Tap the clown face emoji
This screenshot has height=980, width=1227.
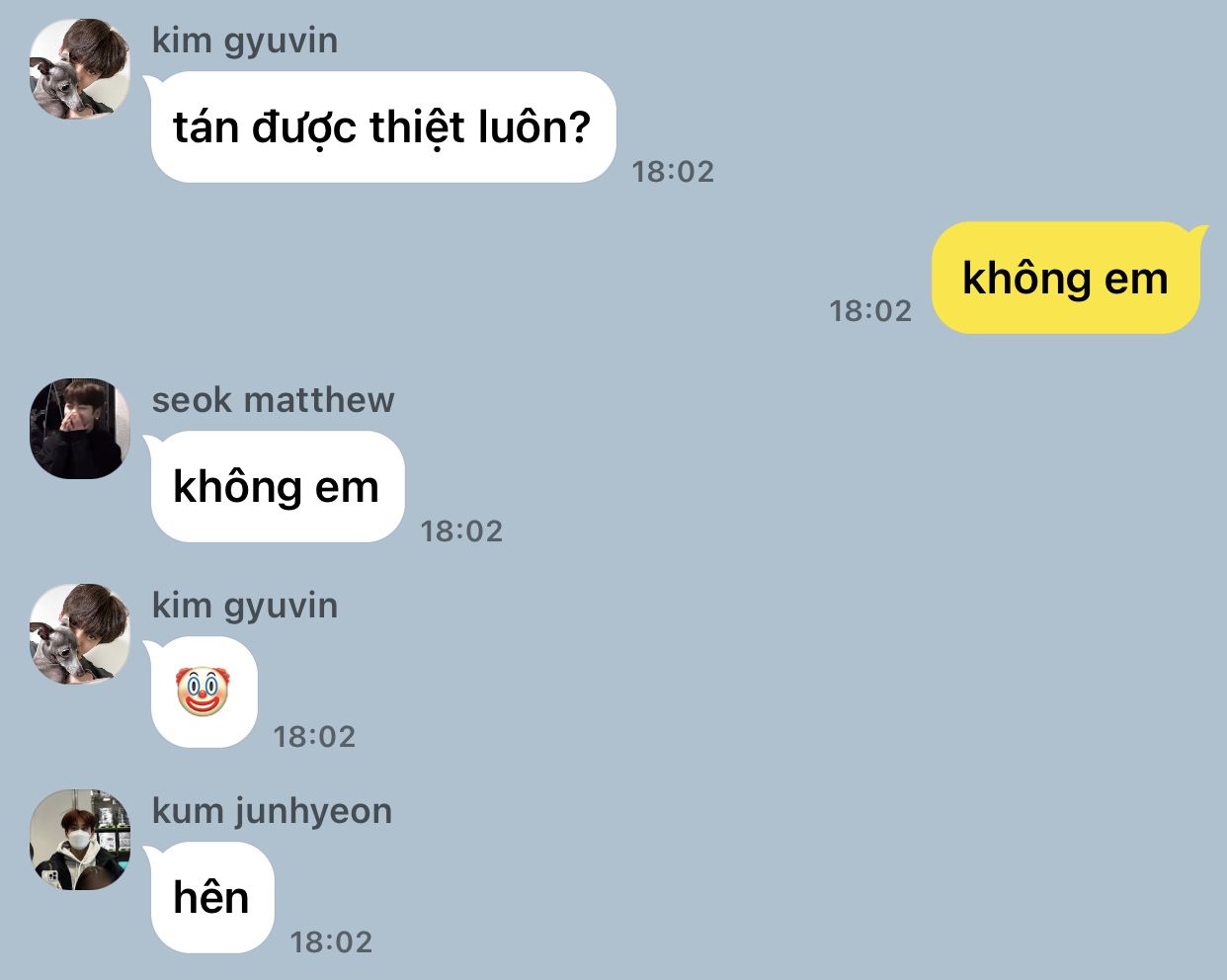tap(203, 692)
